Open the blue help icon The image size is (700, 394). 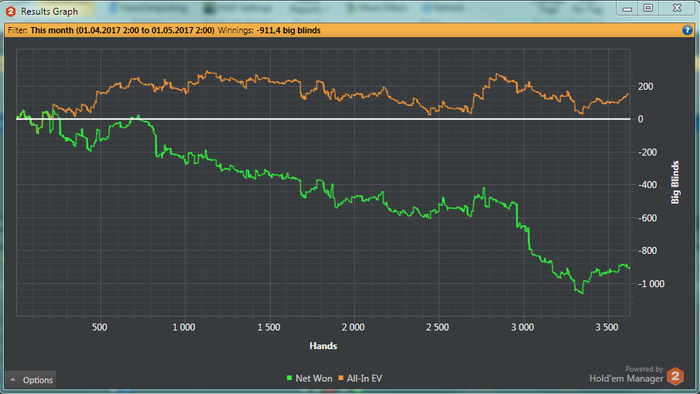[x=687, y=30]
